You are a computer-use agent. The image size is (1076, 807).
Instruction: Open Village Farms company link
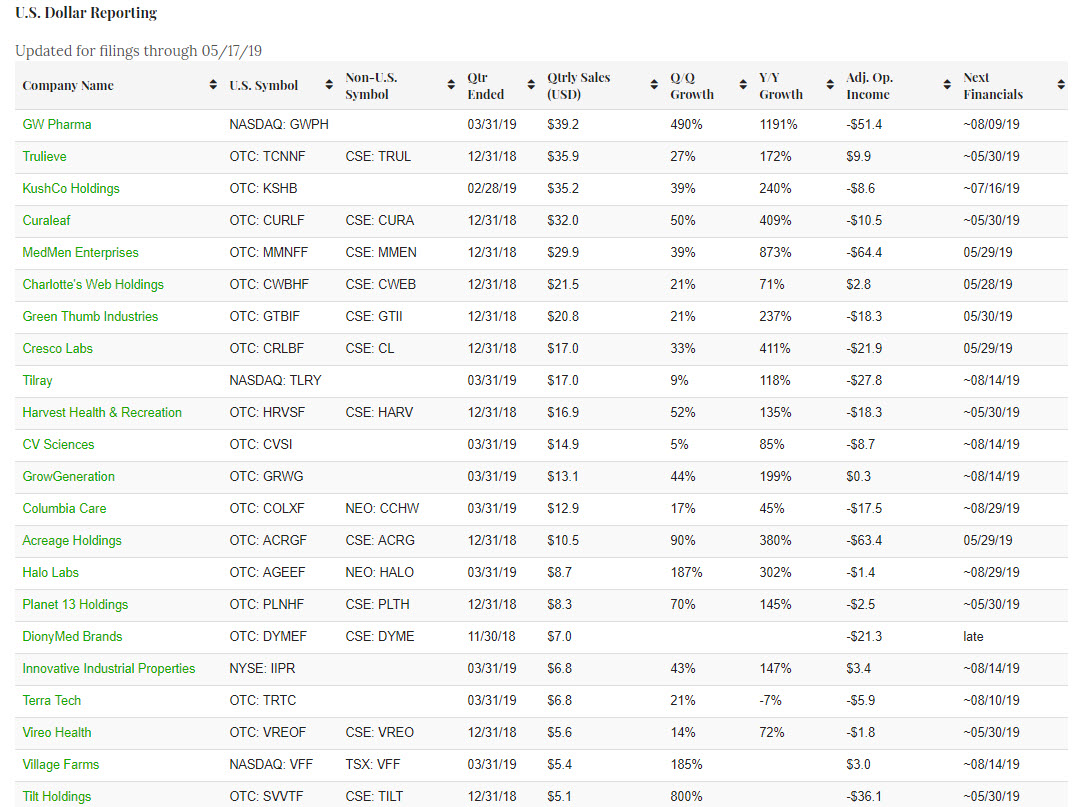pyautogui.click(x=61, y=765)
